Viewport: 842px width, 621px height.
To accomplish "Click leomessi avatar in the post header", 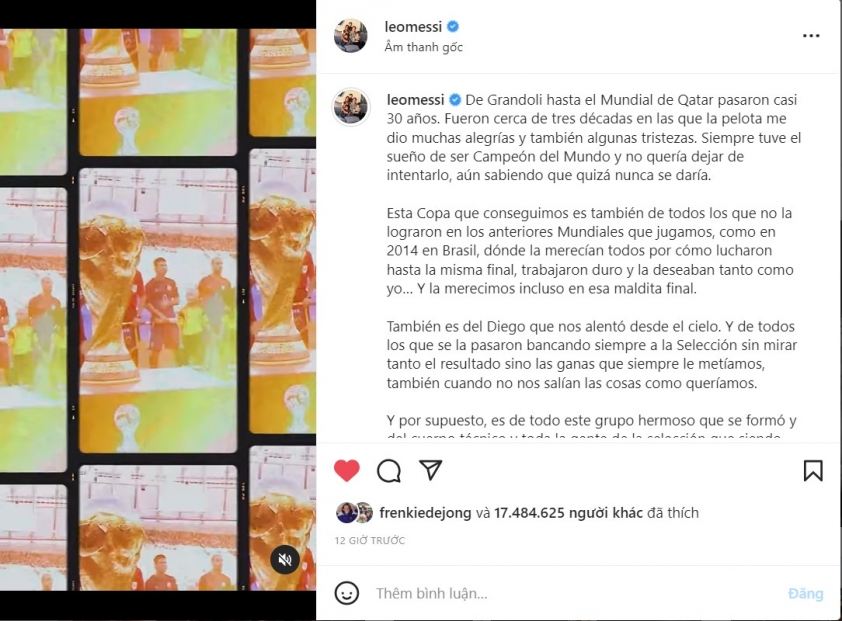I will pos(351,36).
